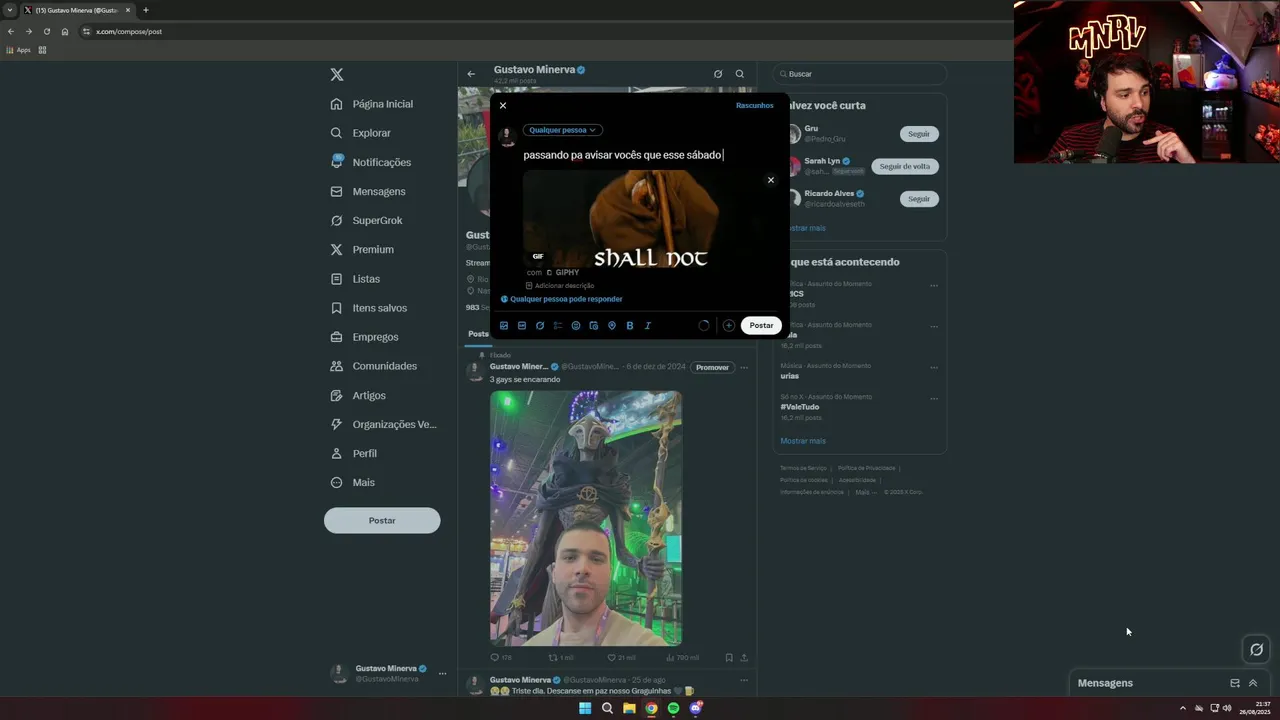The width and height of the screenshot is (1280, 720).
Task: Follow Ricardo Alves with Seguir button
Action: click(x=919, y=199)
